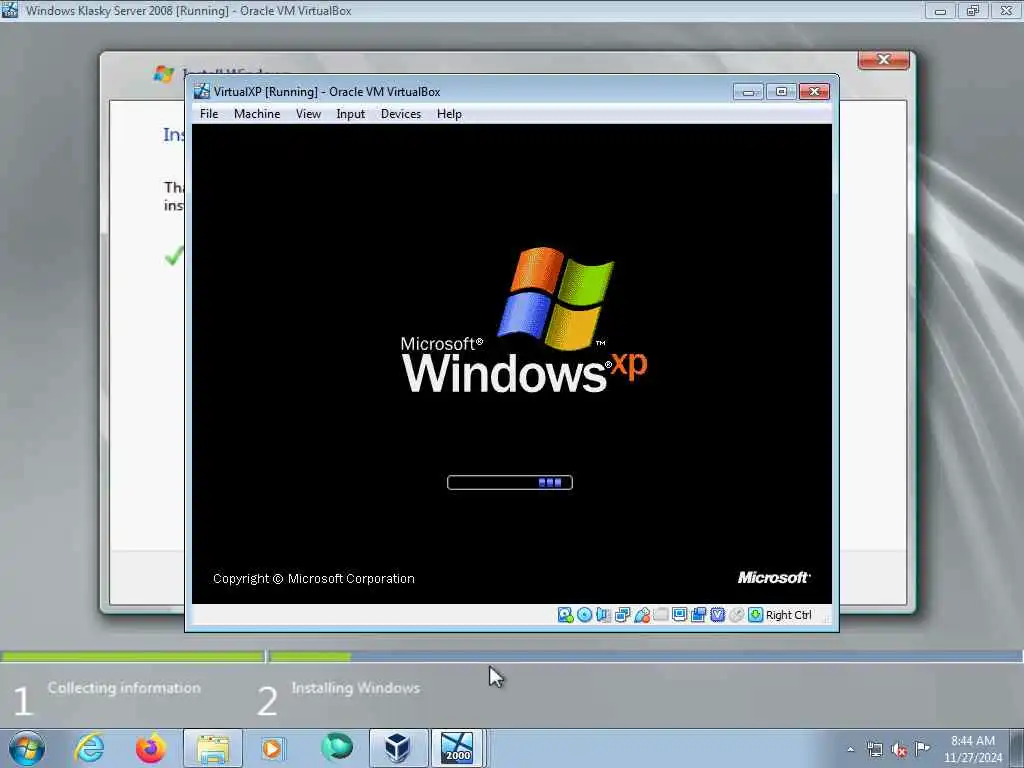
Task: Open Windows Explorer from the taskbar
Action: coord(213,748)
